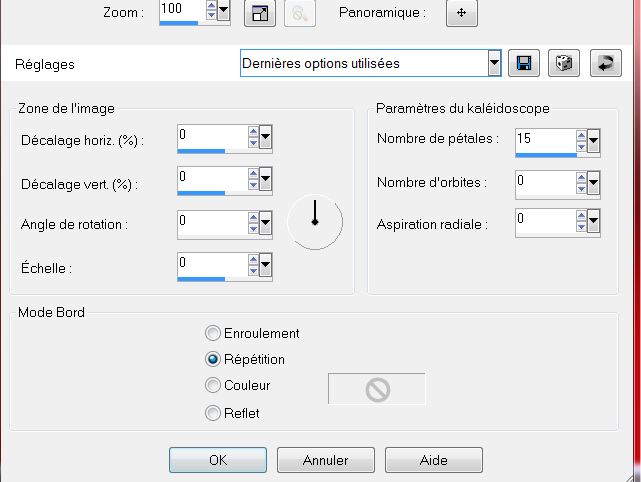
Task: Select the Reflet edge mode
Action: tap(213, 413)
